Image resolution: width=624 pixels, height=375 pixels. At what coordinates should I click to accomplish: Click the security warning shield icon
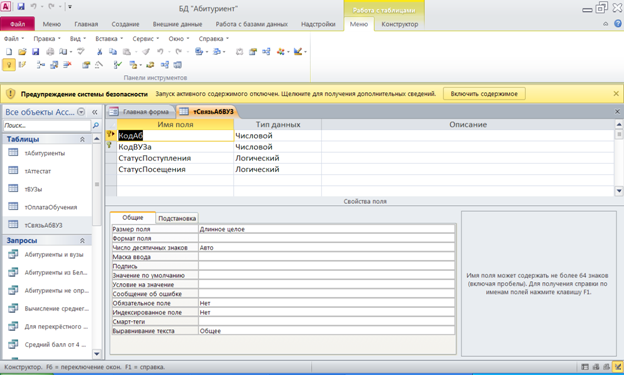tap(11, 94)
